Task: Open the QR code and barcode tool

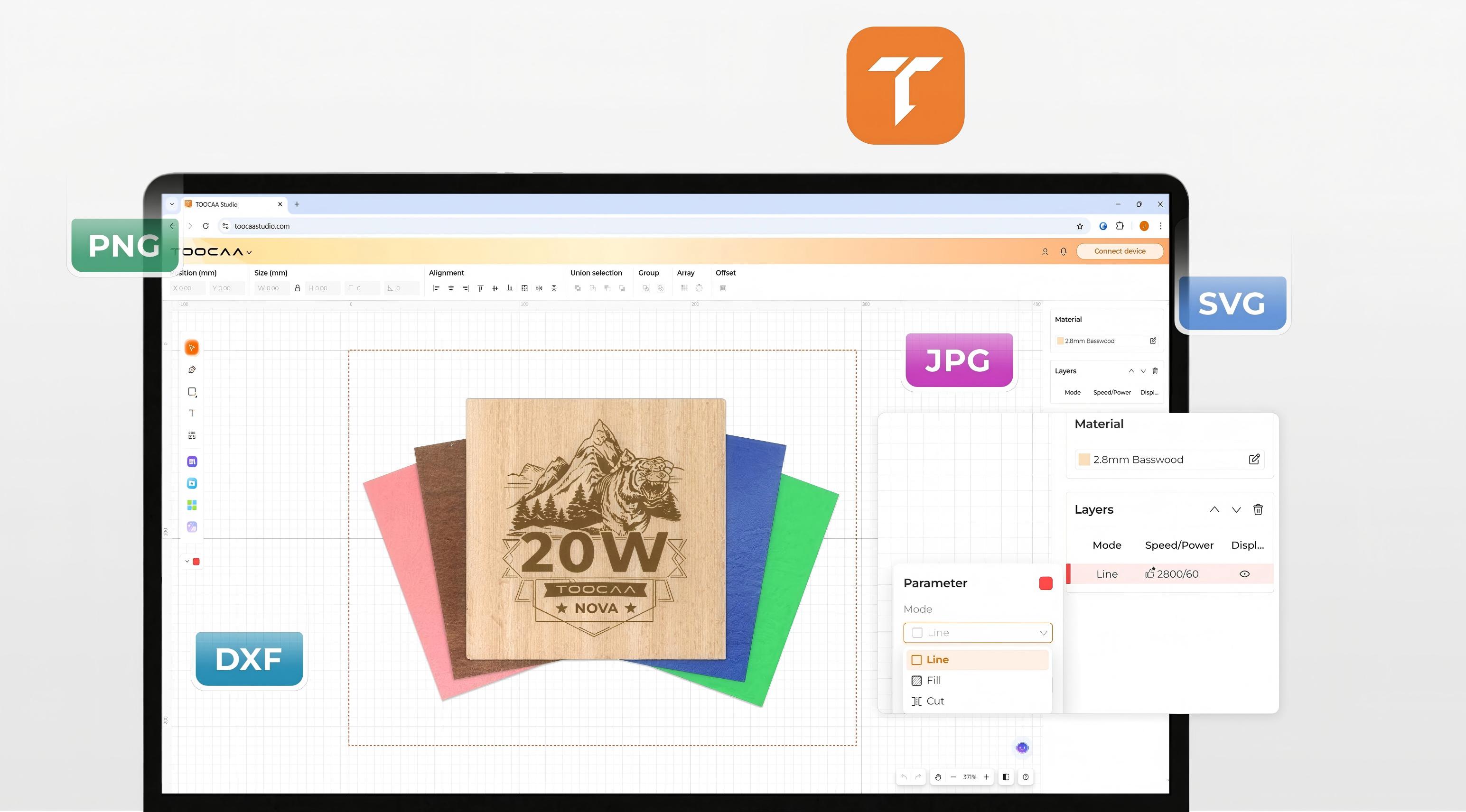Action: tap(192, 435)
